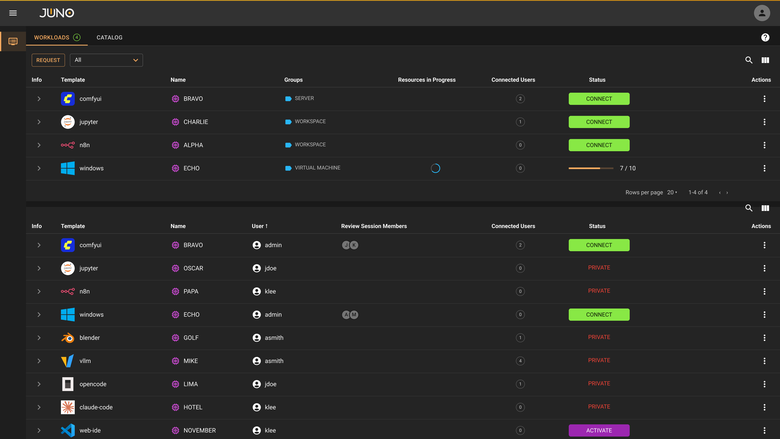
Task: Sort by the User column header
Action: [x=259, y=226]
